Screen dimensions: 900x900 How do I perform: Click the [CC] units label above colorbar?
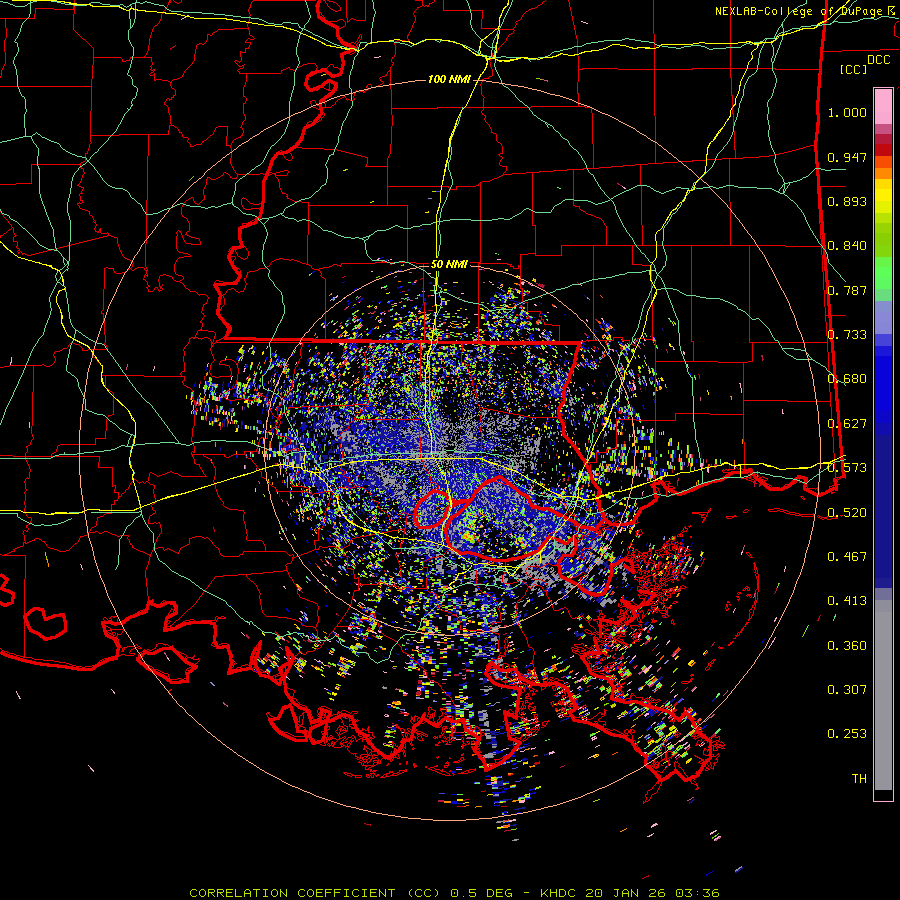click(x=854, y=69)
